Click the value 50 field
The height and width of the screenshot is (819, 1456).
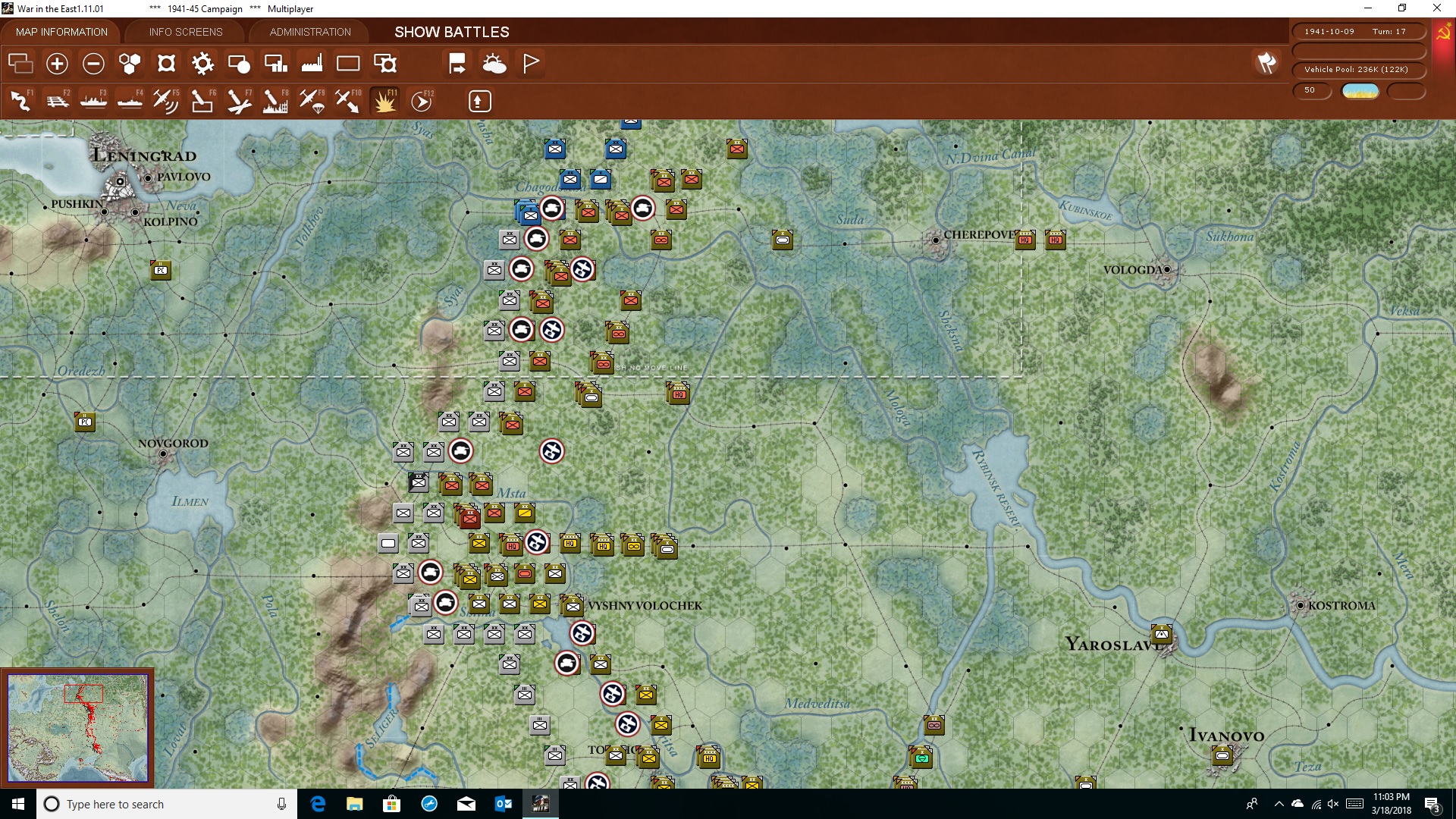point(1311,90)
